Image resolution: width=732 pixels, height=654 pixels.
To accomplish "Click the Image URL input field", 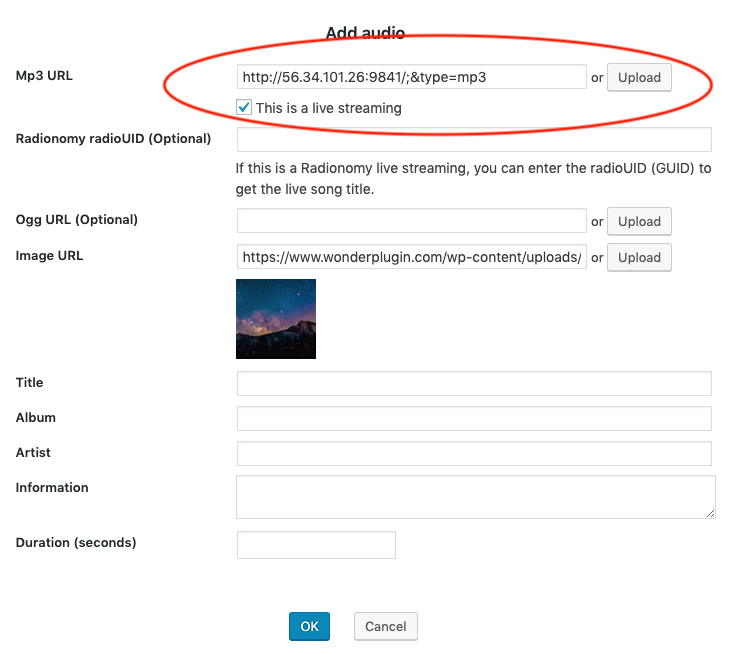I will (x=411, y=257).
